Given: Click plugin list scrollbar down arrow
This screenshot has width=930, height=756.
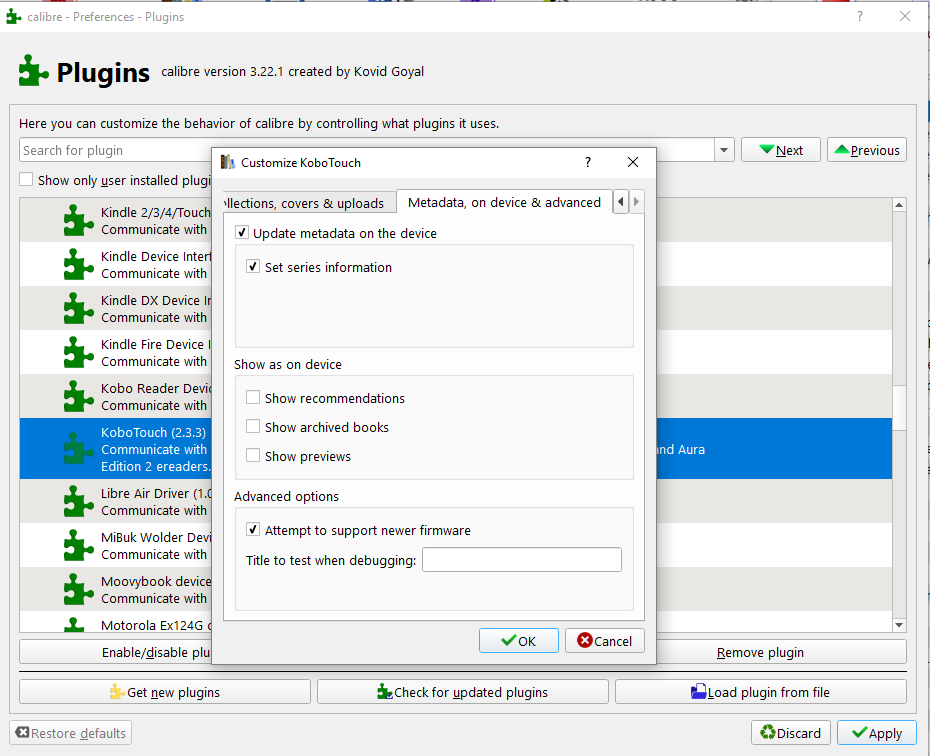Looking at the screenshot, I should coord(899,625).
